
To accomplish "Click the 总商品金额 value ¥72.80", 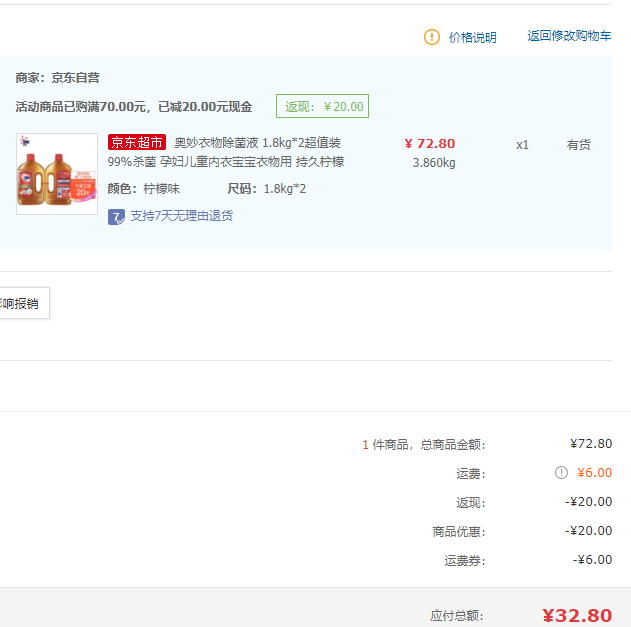I will (x=591, y=443).
